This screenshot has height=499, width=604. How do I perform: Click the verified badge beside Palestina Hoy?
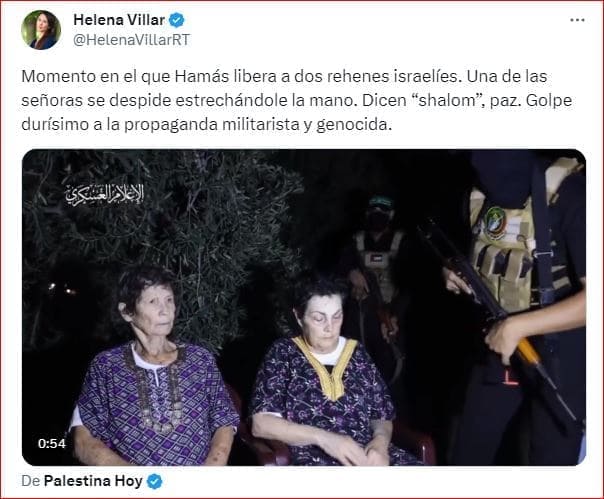[x=155, y=482]
